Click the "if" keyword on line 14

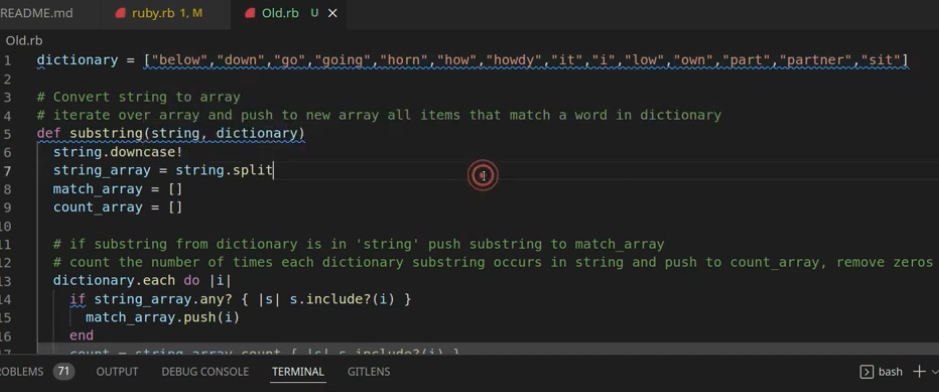pyautogui.click(x=77, y=299)
